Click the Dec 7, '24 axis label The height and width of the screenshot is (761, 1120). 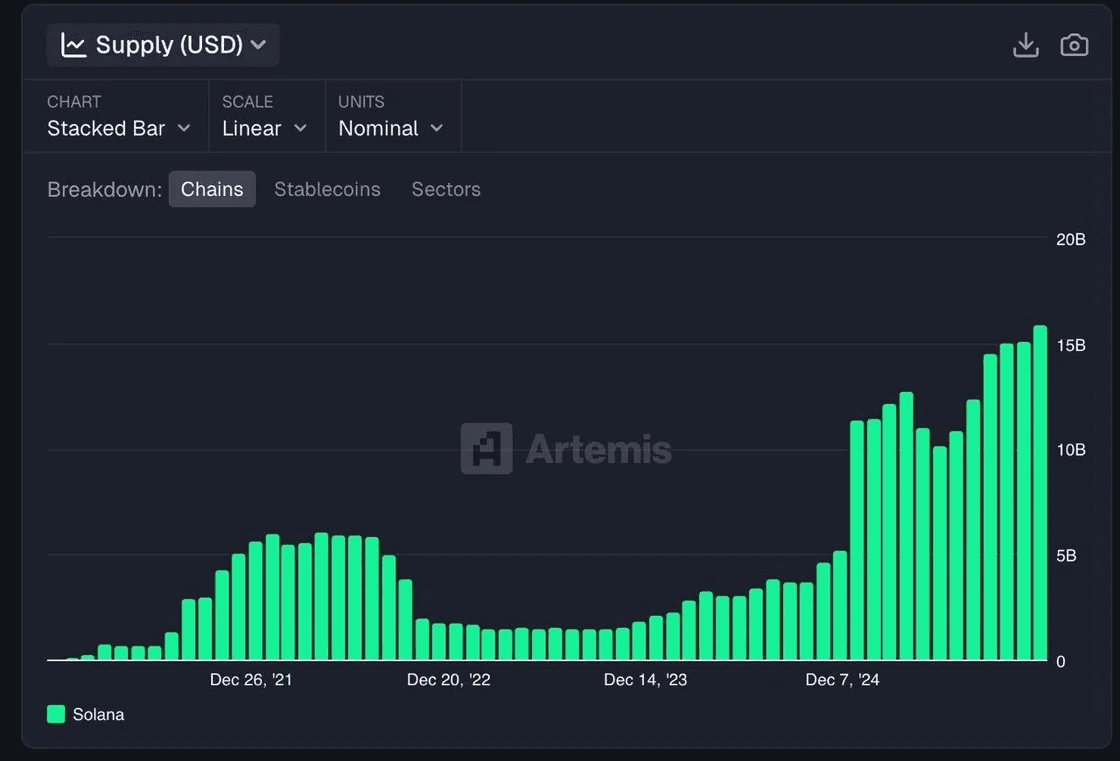coord(842,680)
